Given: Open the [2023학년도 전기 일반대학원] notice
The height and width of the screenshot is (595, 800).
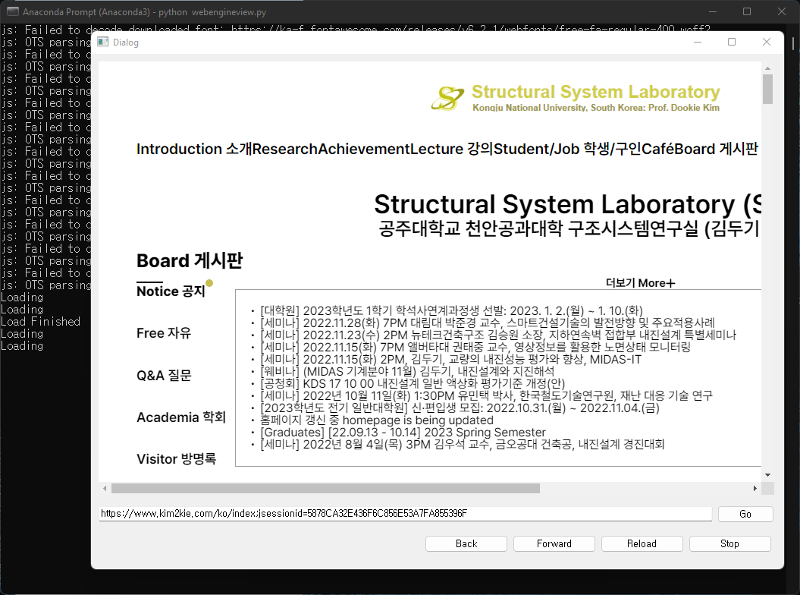Looking at the screenshot, I should point(459,408).
